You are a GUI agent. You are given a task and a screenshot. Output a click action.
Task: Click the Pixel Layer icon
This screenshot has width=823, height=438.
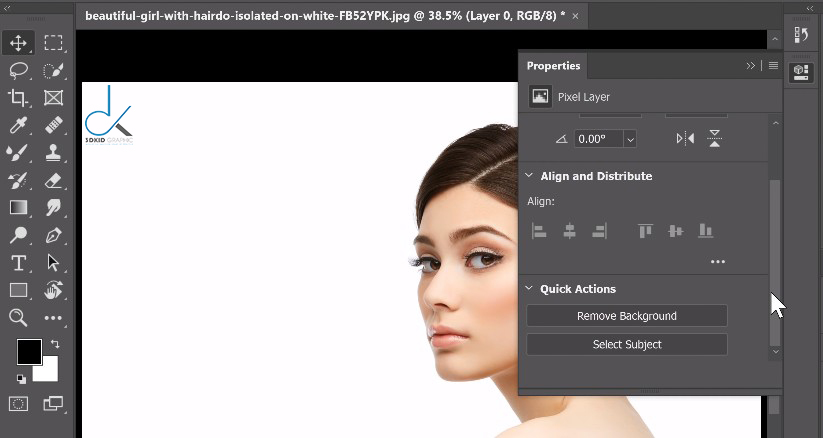[x=540, y=97]
